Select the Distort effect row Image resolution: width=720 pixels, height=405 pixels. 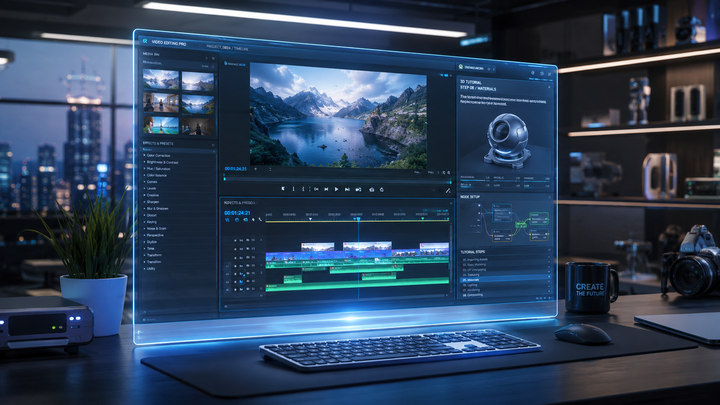tap(179, 215)
